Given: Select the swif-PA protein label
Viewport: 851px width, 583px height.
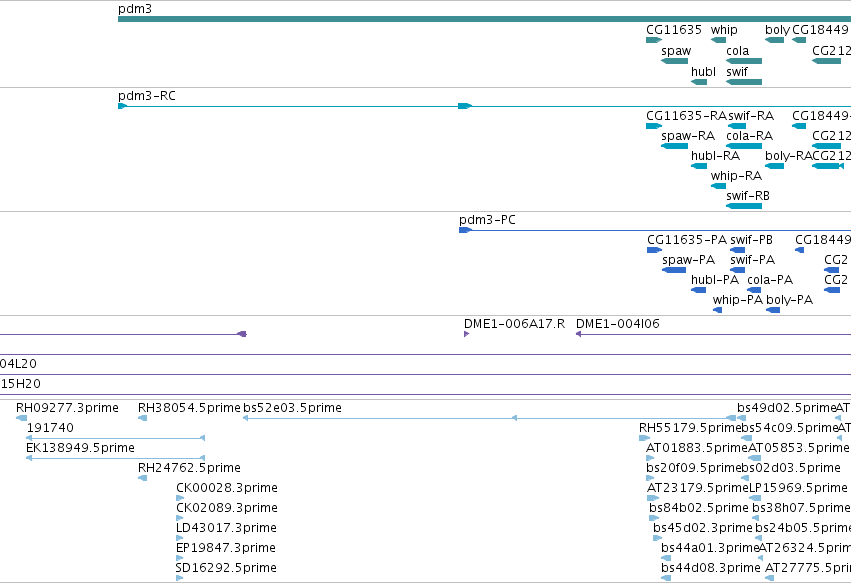Looking at the screenshot, I should [752, 260].
